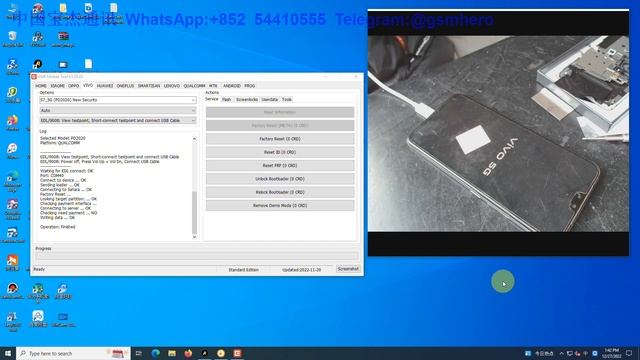The image size is (640, 360).
Task: Select the VIVO tab
Action: click(x=88, y=86)
